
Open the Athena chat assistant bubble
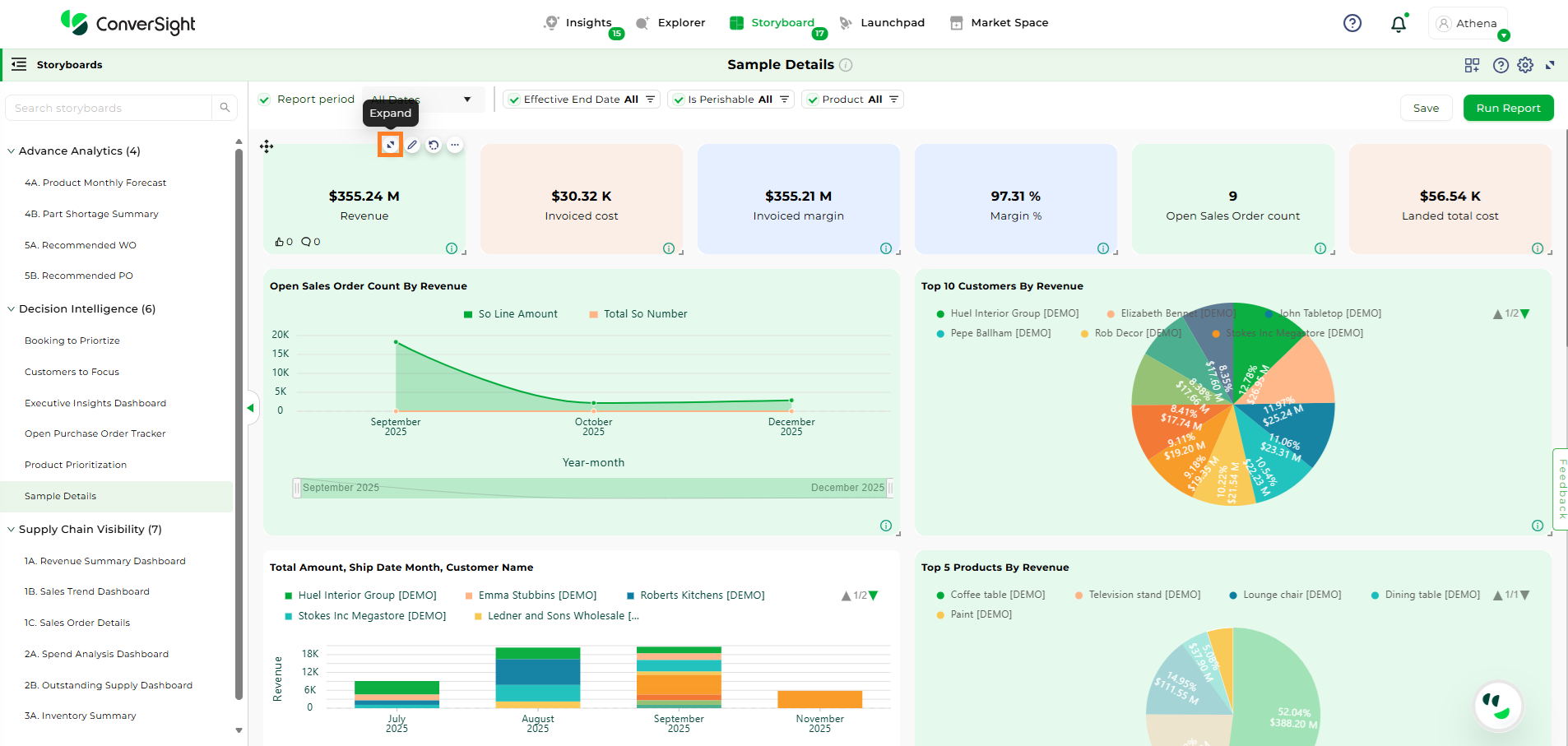1498,705
